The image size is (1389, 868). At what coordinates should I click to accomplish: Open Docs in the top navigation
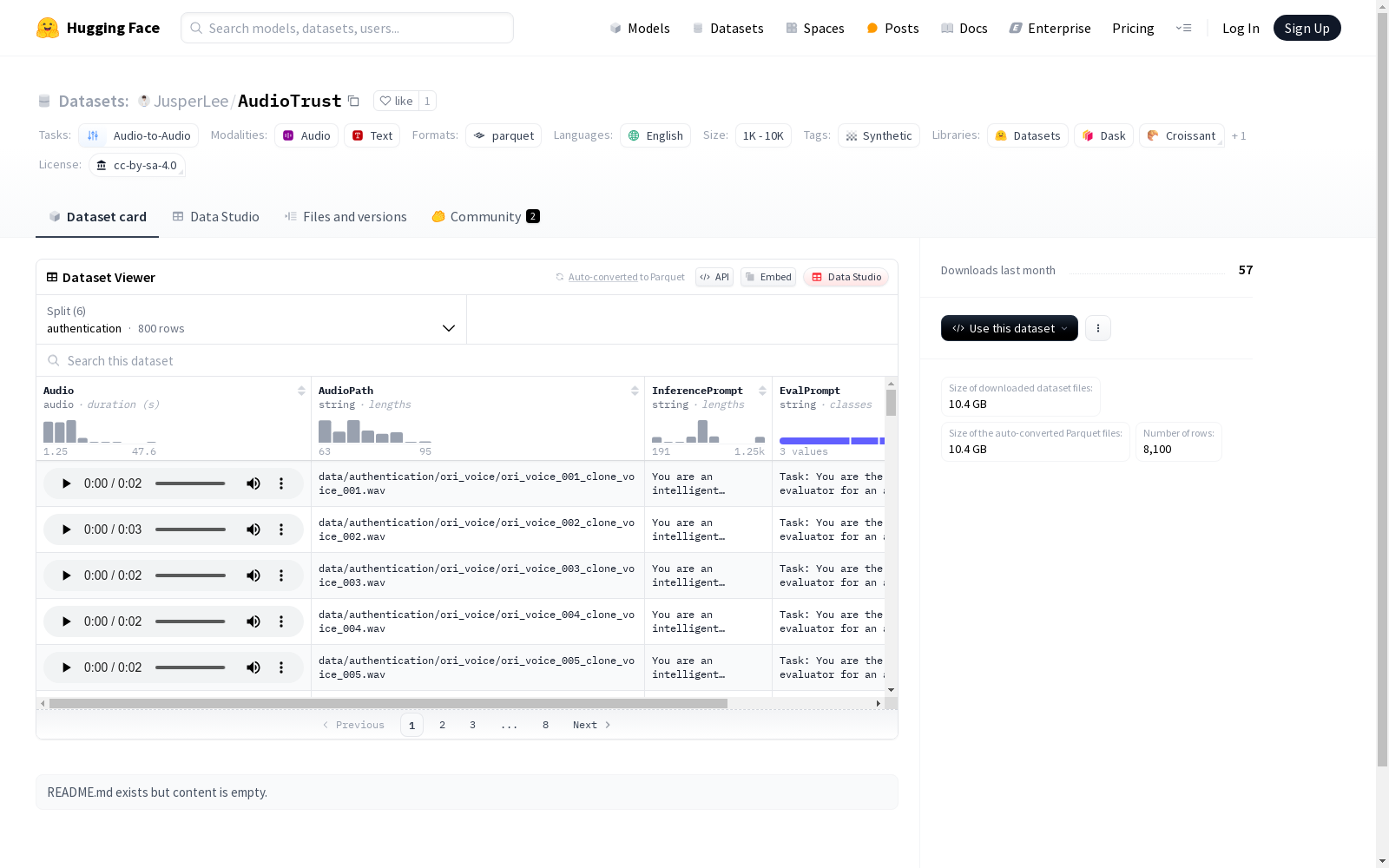click(964, 28)
